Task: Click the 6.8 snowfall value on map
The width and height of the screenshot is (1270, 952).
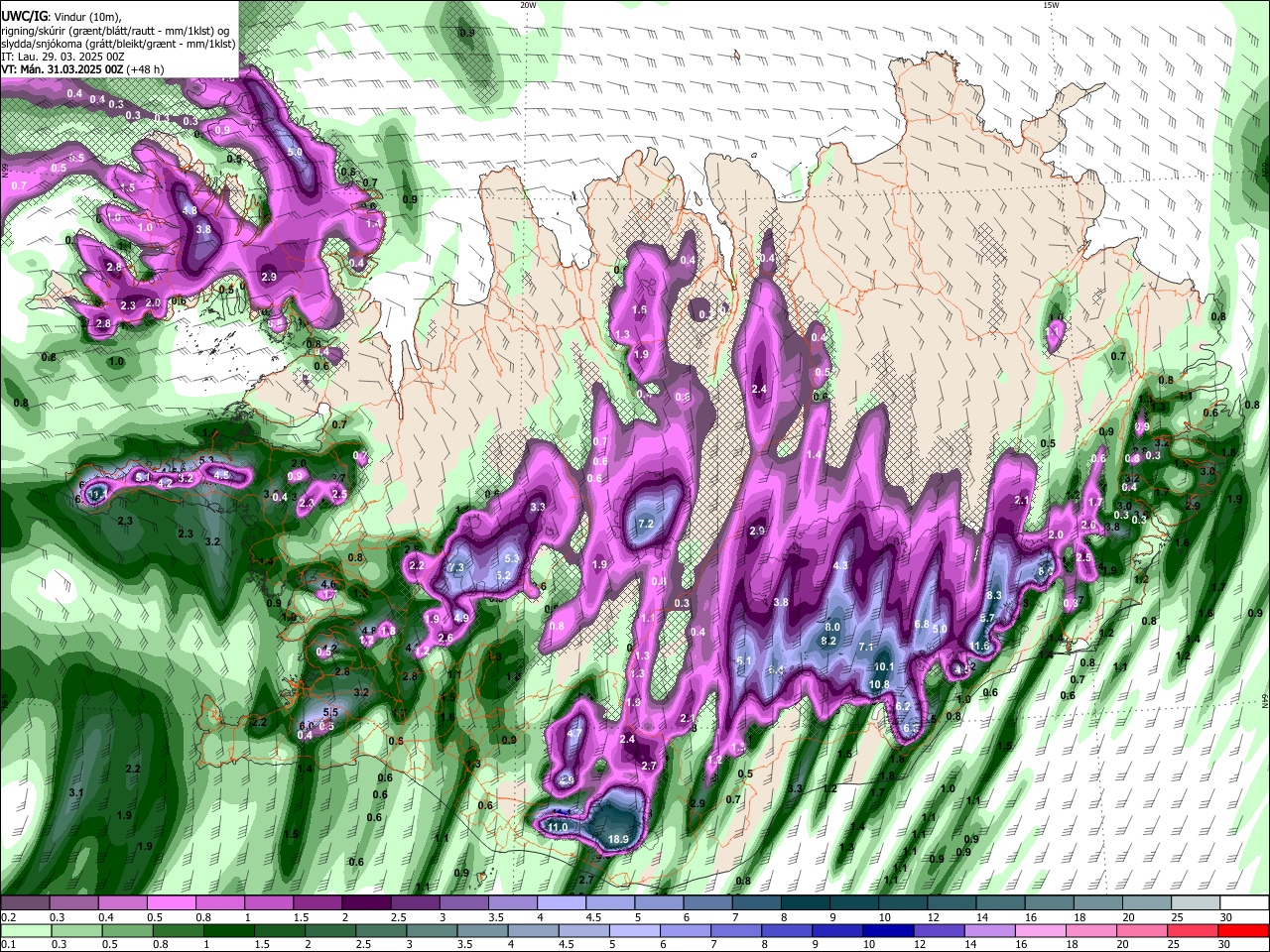Action: point(921,624)
